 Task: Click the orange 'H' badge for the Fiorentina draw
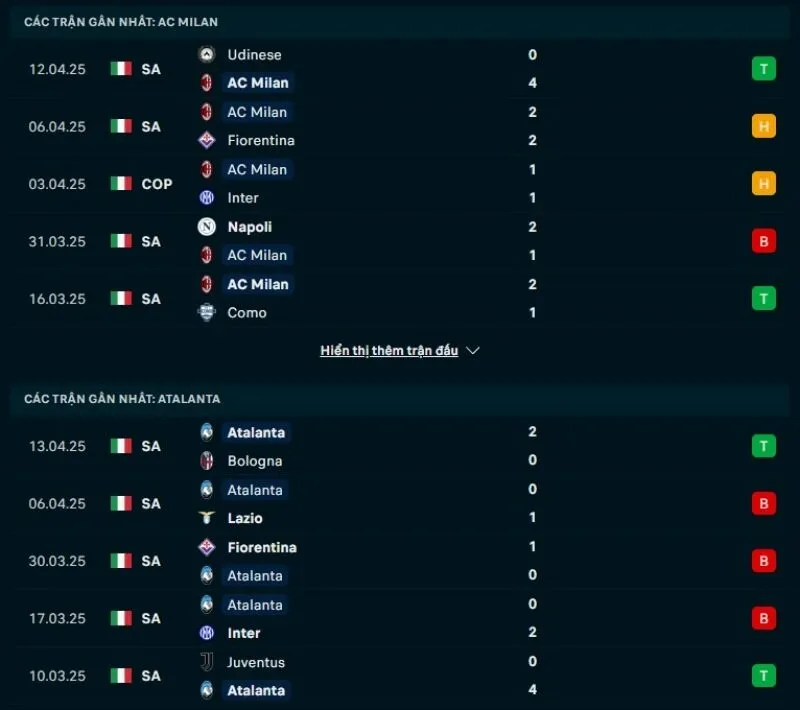click(x=763, y=126)
